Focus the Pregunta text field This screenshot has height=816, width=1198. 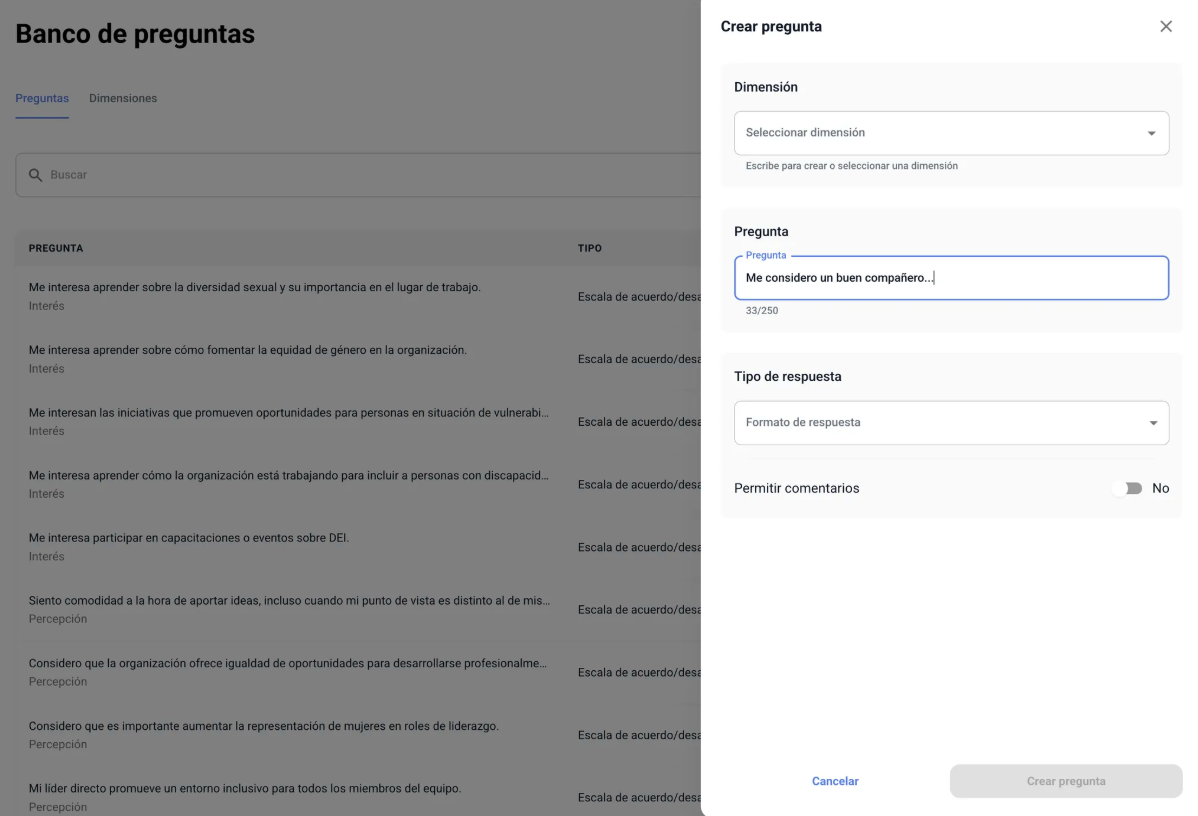point(950,278)
